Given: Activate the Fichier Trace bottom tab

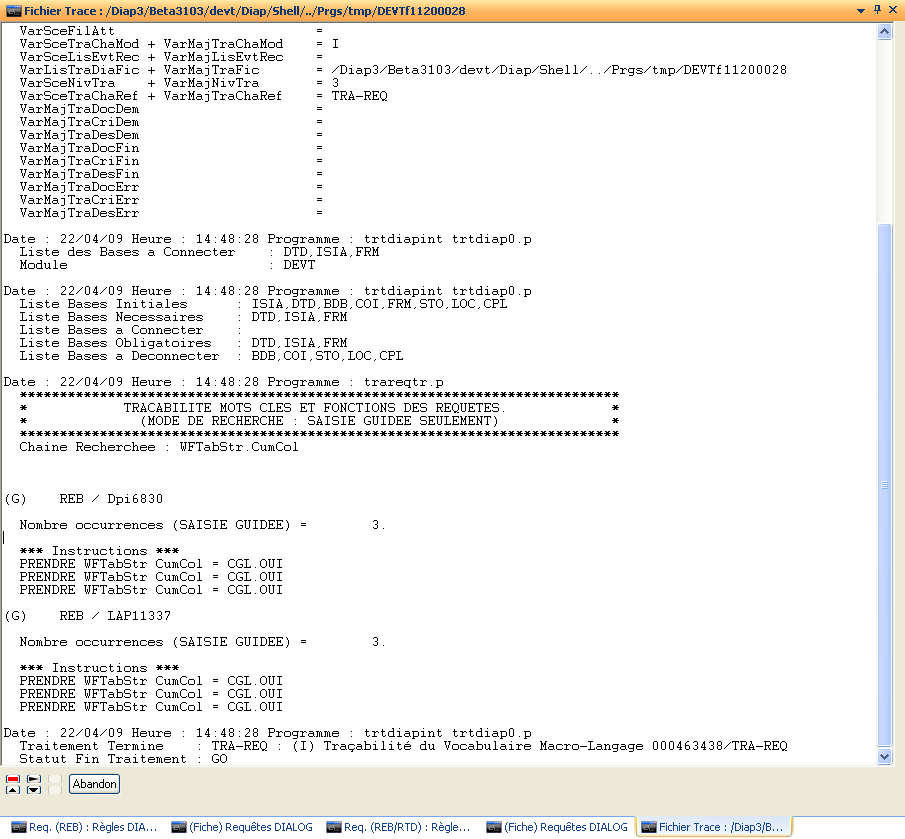Looking at the screenshot, I should (714, 827).
